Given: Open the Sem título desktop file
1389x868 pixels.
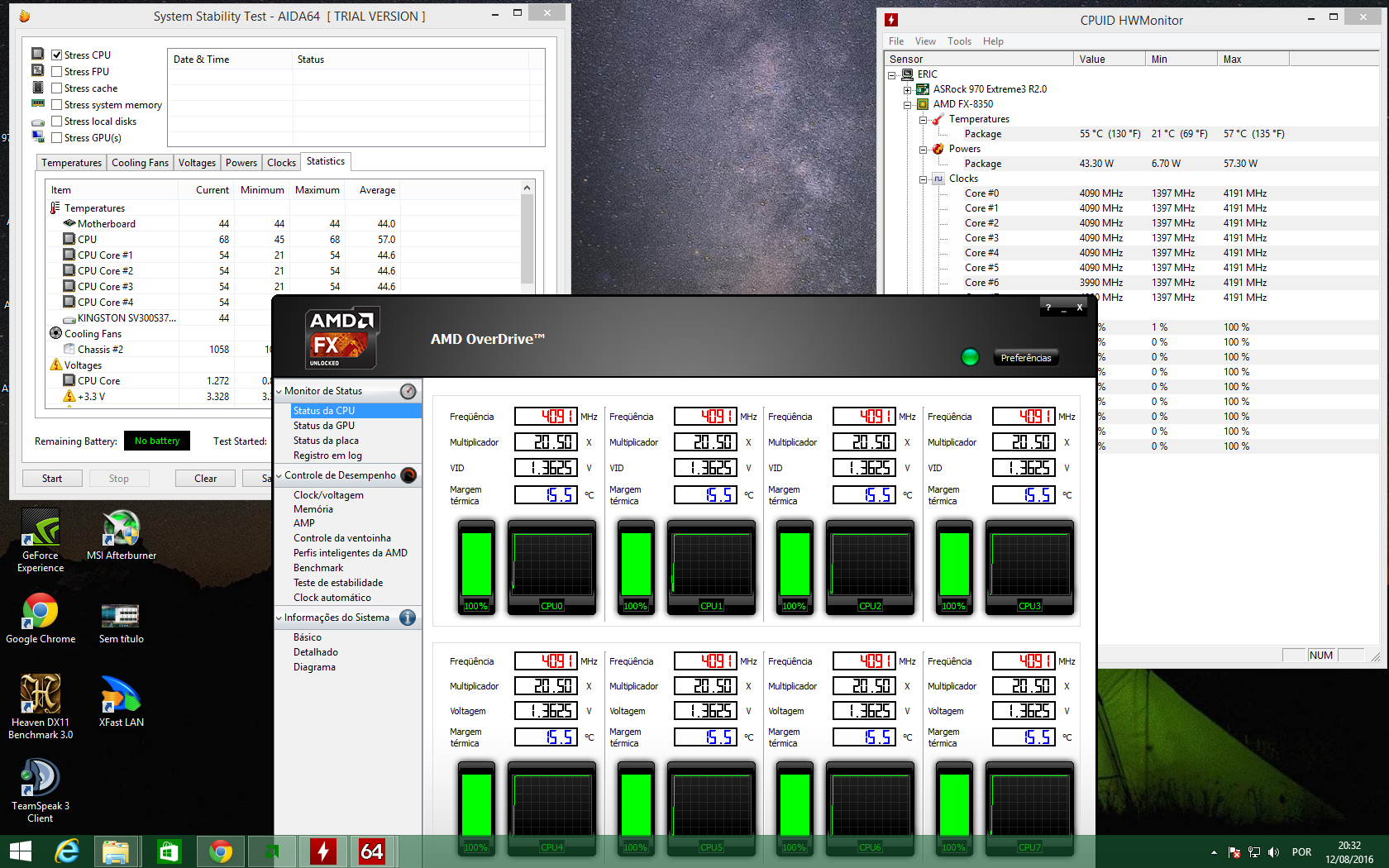Looking at the screenshot, I should [122, 622].
